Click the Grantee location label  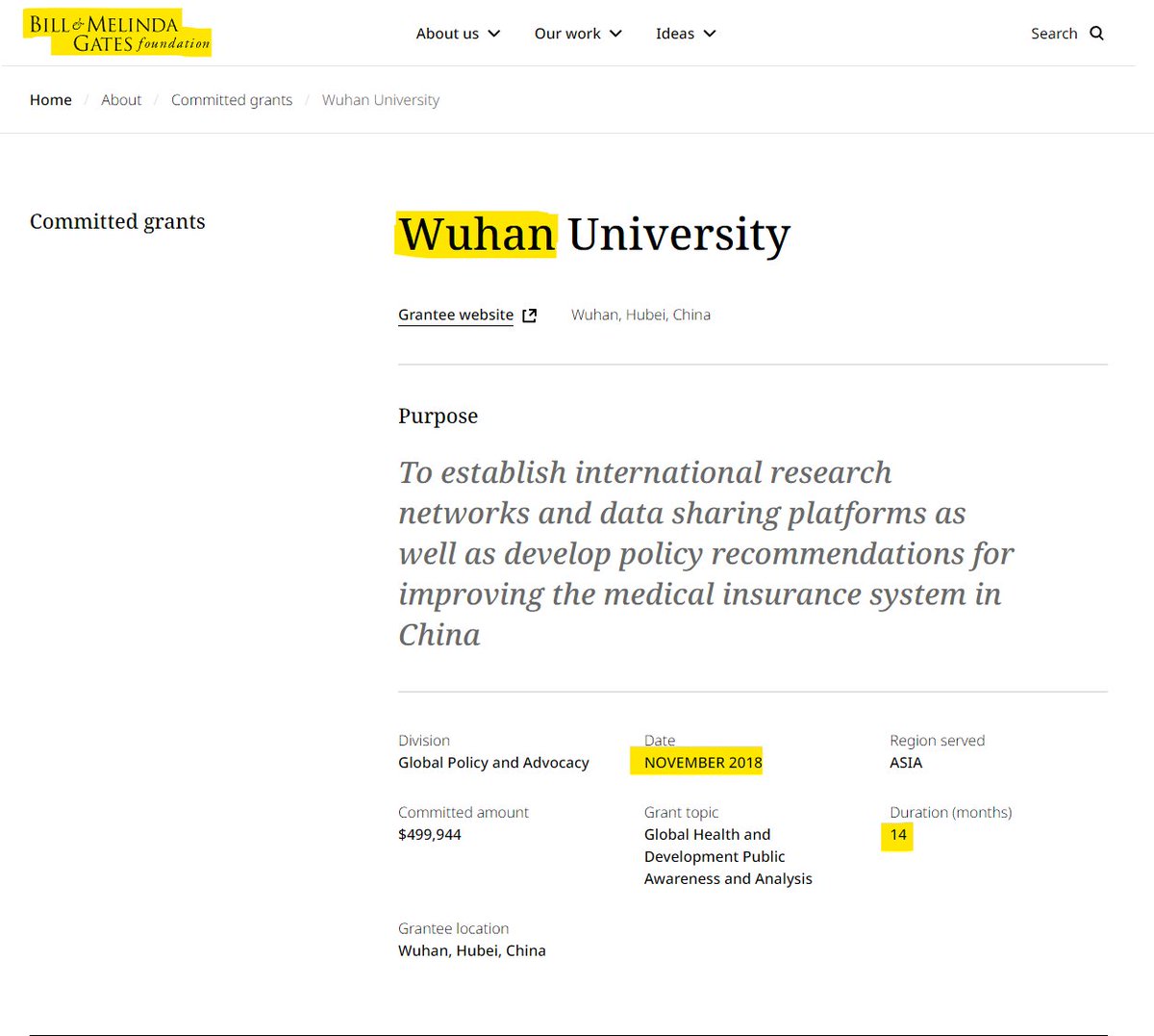click(454, 928)
